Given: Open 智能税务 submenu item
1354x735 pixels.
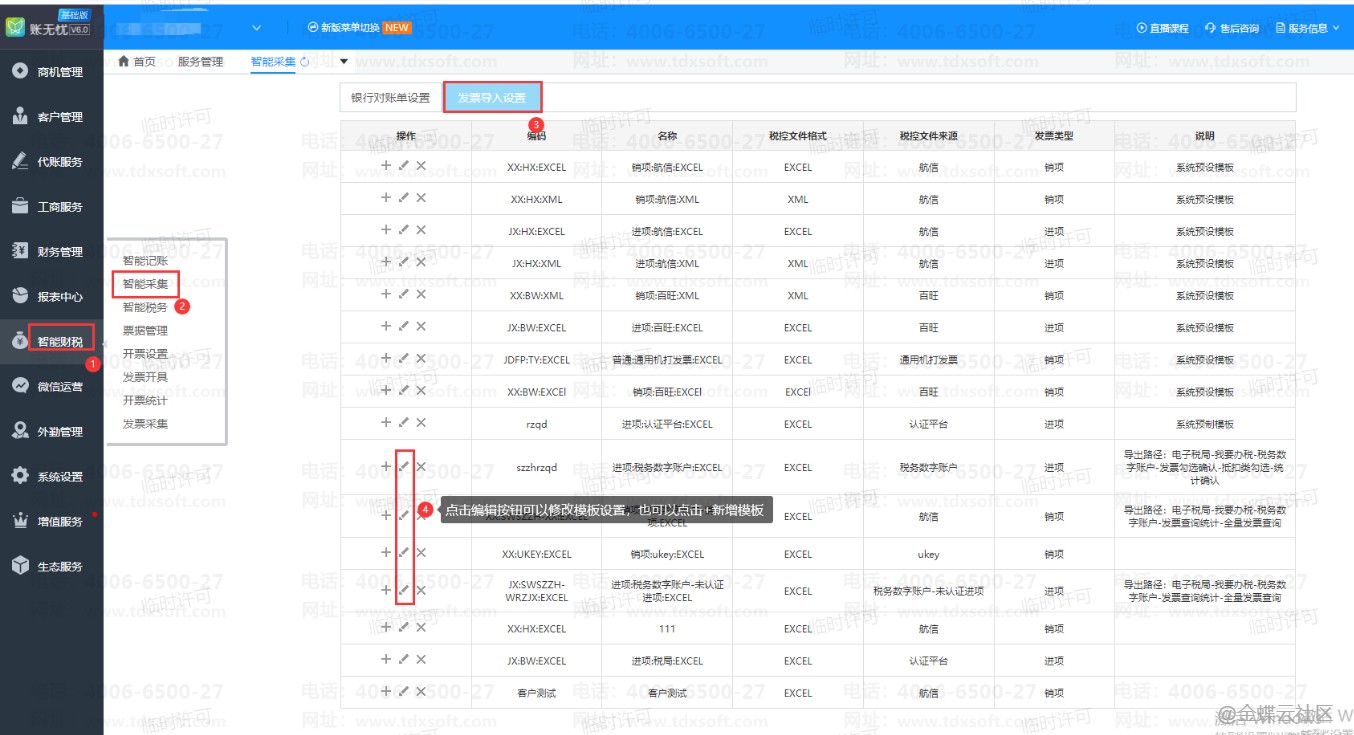Looking at the screenshot, I should point(145,307).
